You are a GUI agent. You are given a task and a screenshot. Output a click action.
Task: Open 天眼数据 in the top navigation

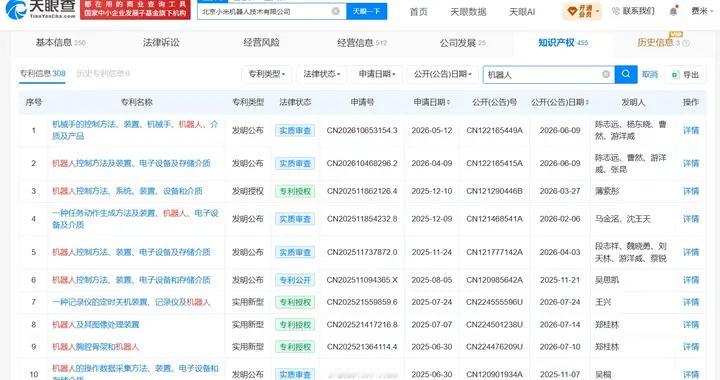[x=468, y=11]
